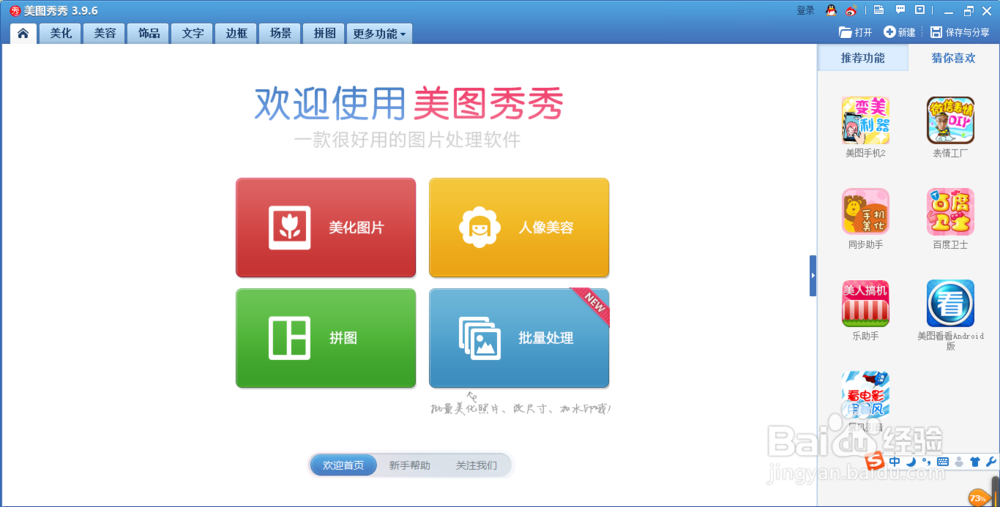
Task: Click the red 美化图片 tile
Action: click(x=326, y=228)
